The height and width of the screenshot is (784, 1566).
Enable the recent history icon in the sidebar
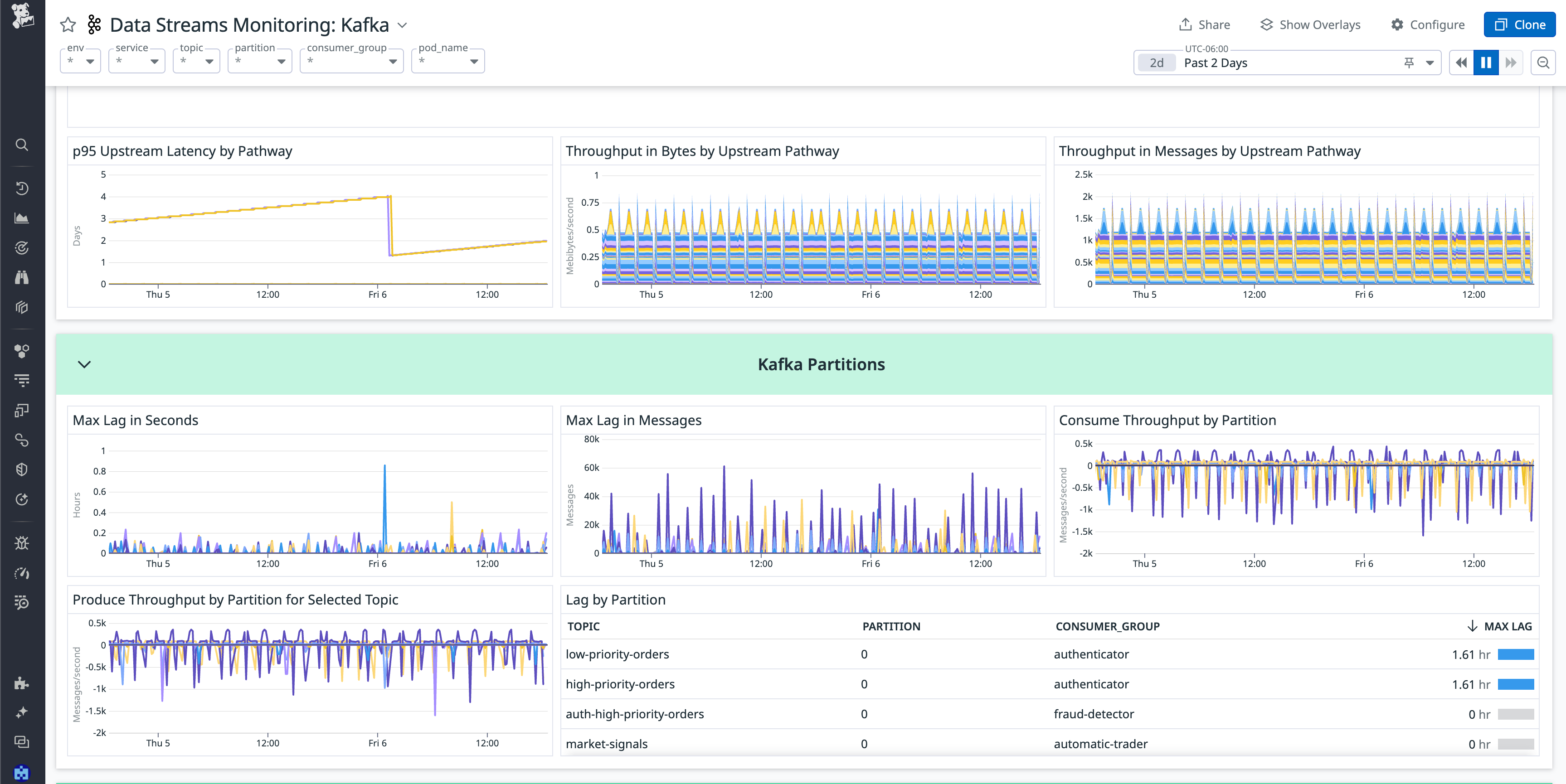coord(22,189)
